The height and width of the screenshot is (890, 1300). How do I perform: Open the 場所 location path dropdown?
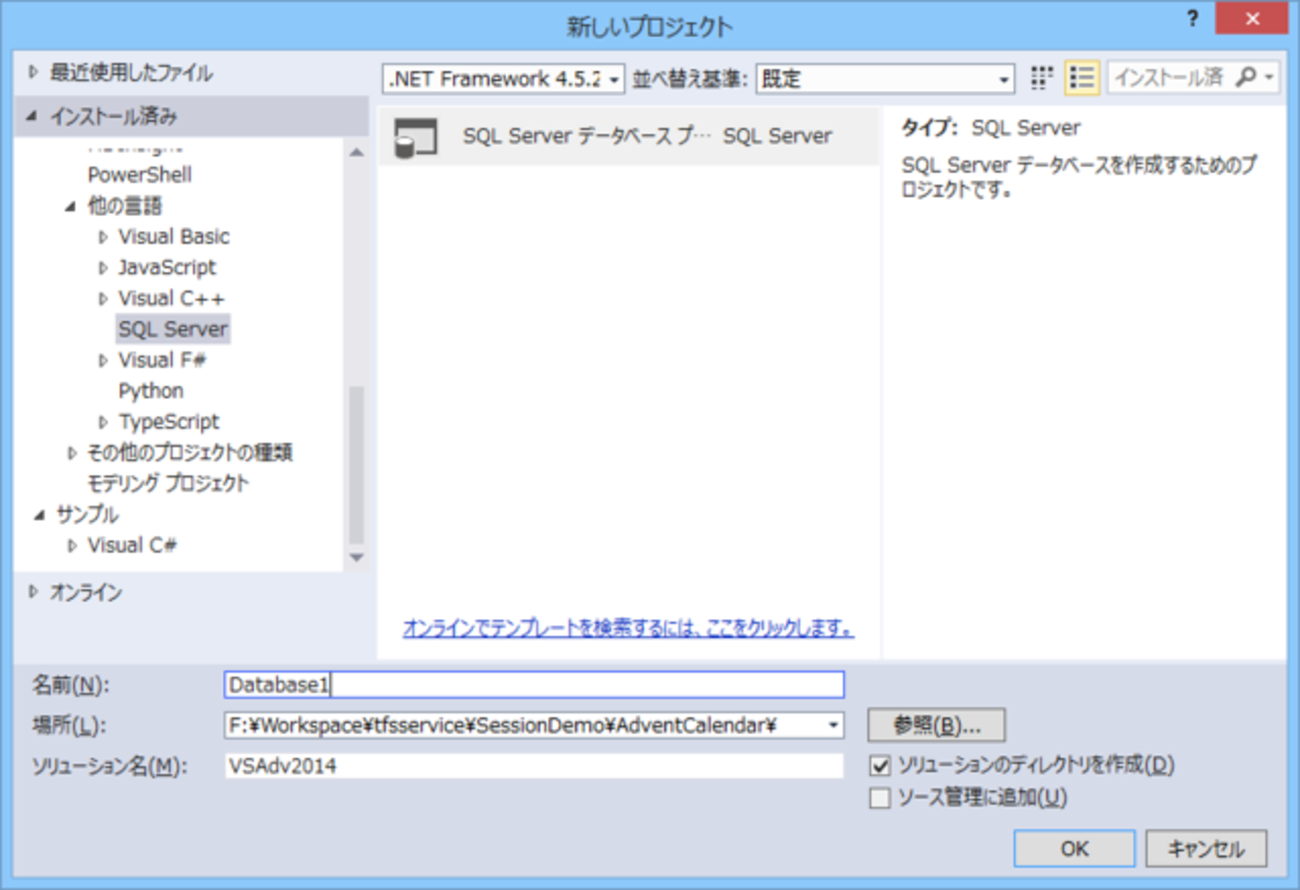coord(834,725)
